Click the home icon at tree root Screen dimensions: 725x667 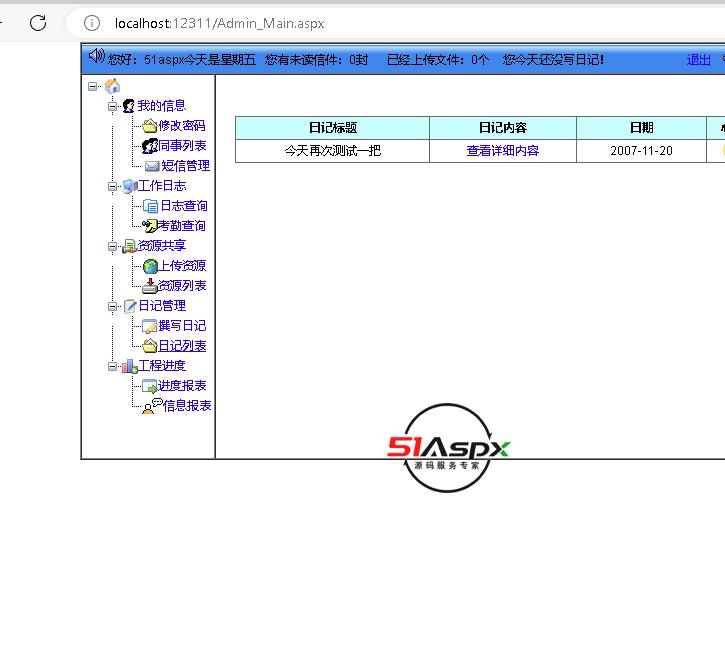pos(112,86)
